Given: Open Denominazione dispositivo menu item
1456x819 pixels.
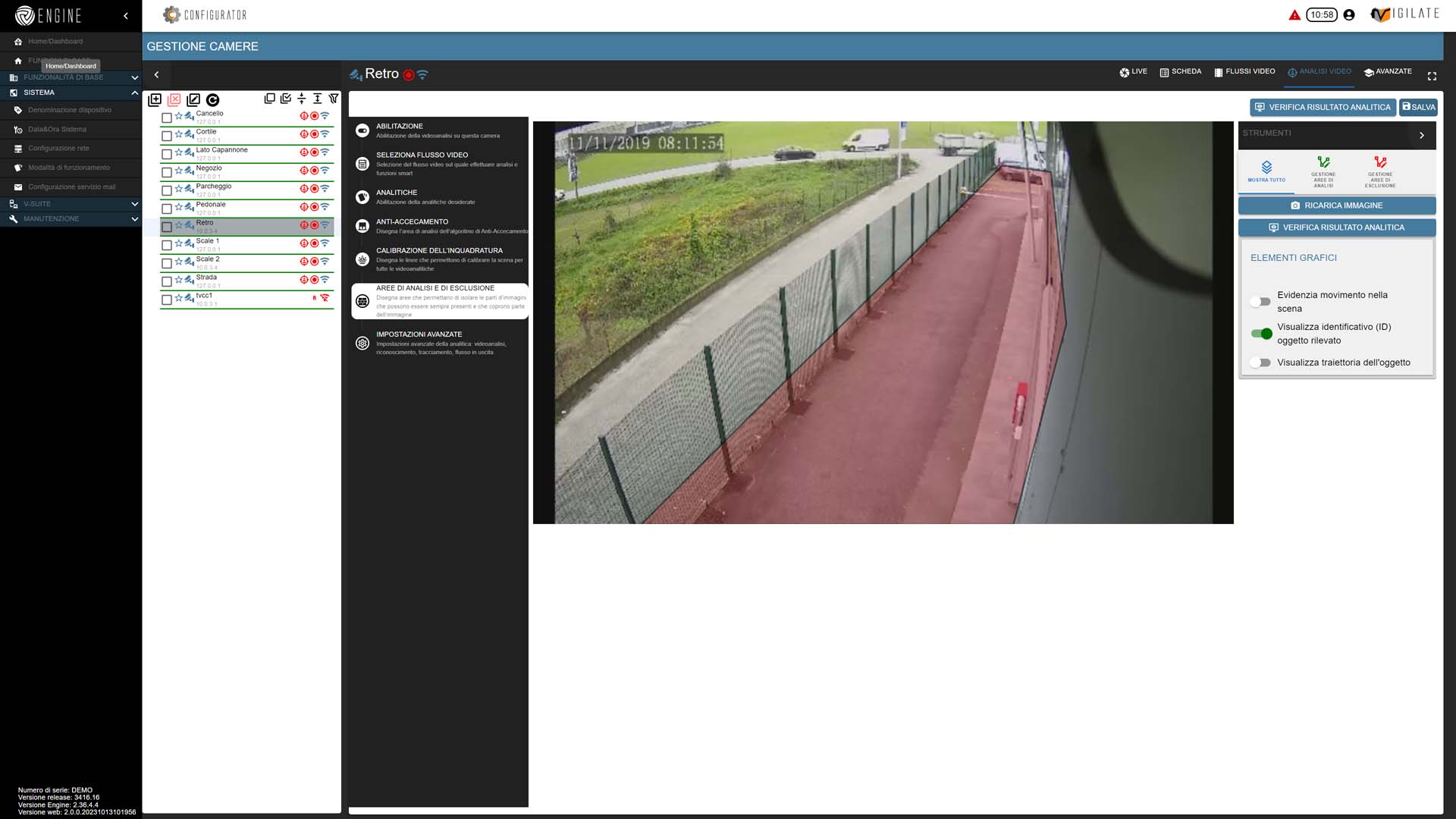Looking at the screenshot, I should [x=70, y=110].
